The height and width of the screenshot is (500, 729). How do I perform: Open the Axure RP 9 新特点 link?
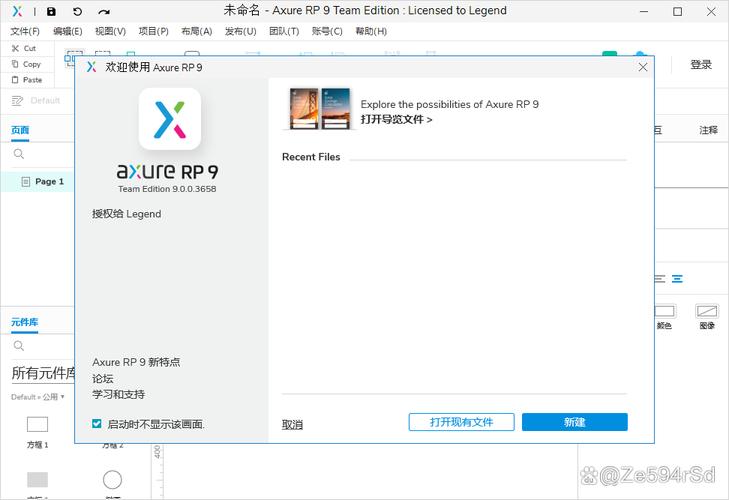[x=136, y=362]
